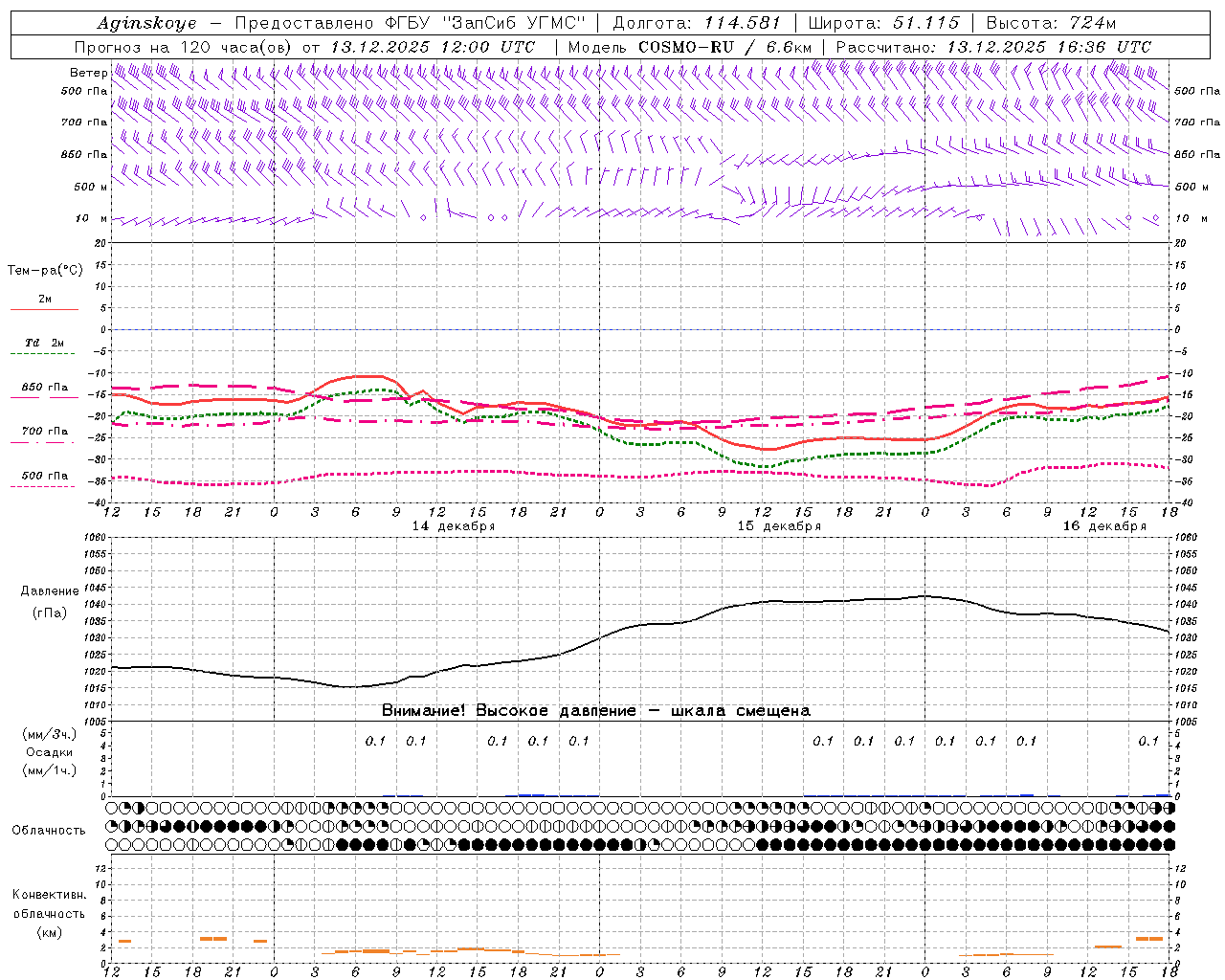The width and height of the screenshot is (1225, 980).
Task: Click the station name Aginskoye in header
Action: point(146,23)
